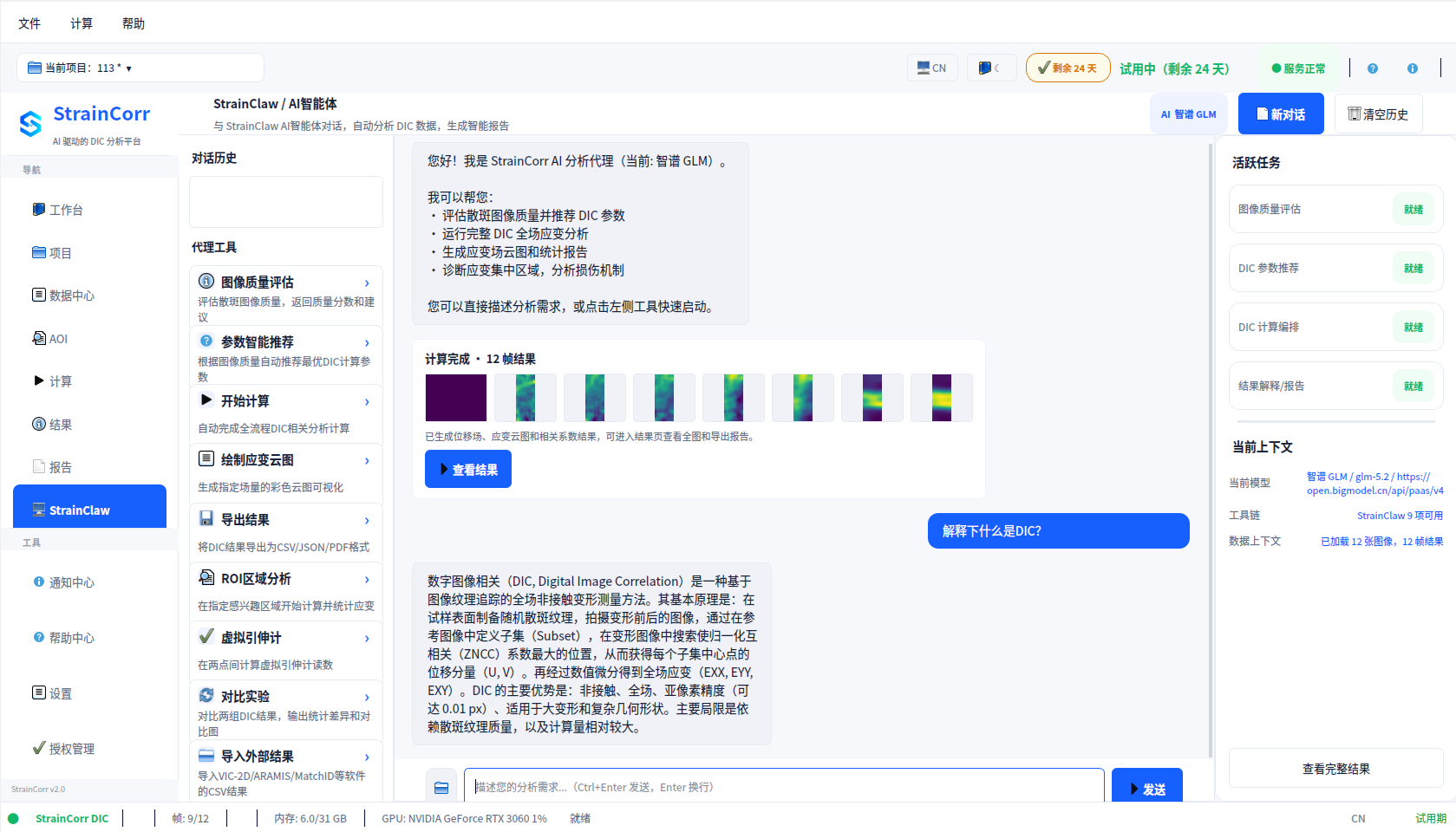The height and width of the screenshot is (832, 1456).
Task: Click the 导入外部结果 tool icon
Action: tap(206, 755)
